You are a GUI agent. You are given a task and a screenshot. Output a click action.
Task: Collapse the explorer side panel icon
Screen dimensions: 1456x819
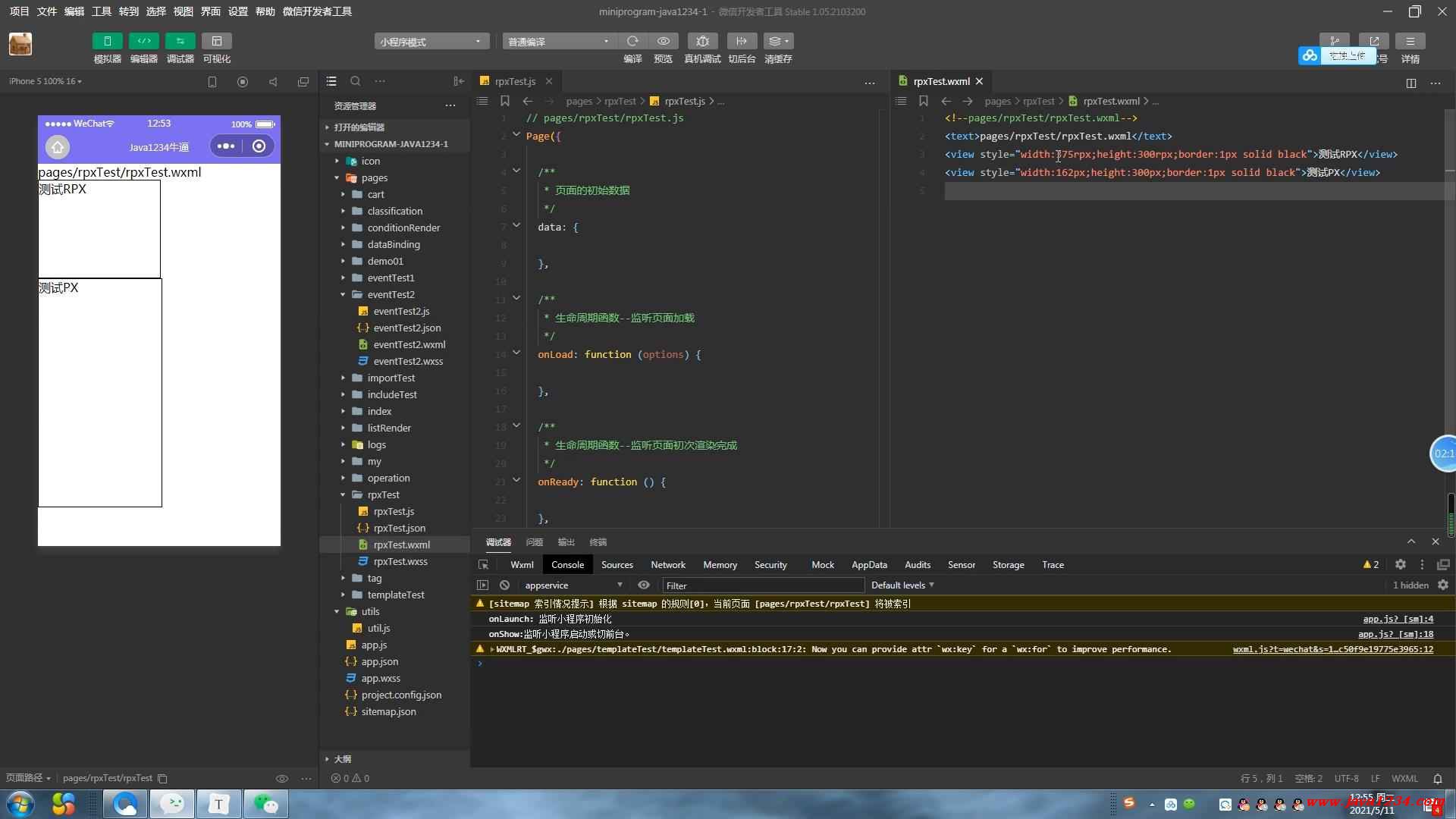[x=458, y=81]
